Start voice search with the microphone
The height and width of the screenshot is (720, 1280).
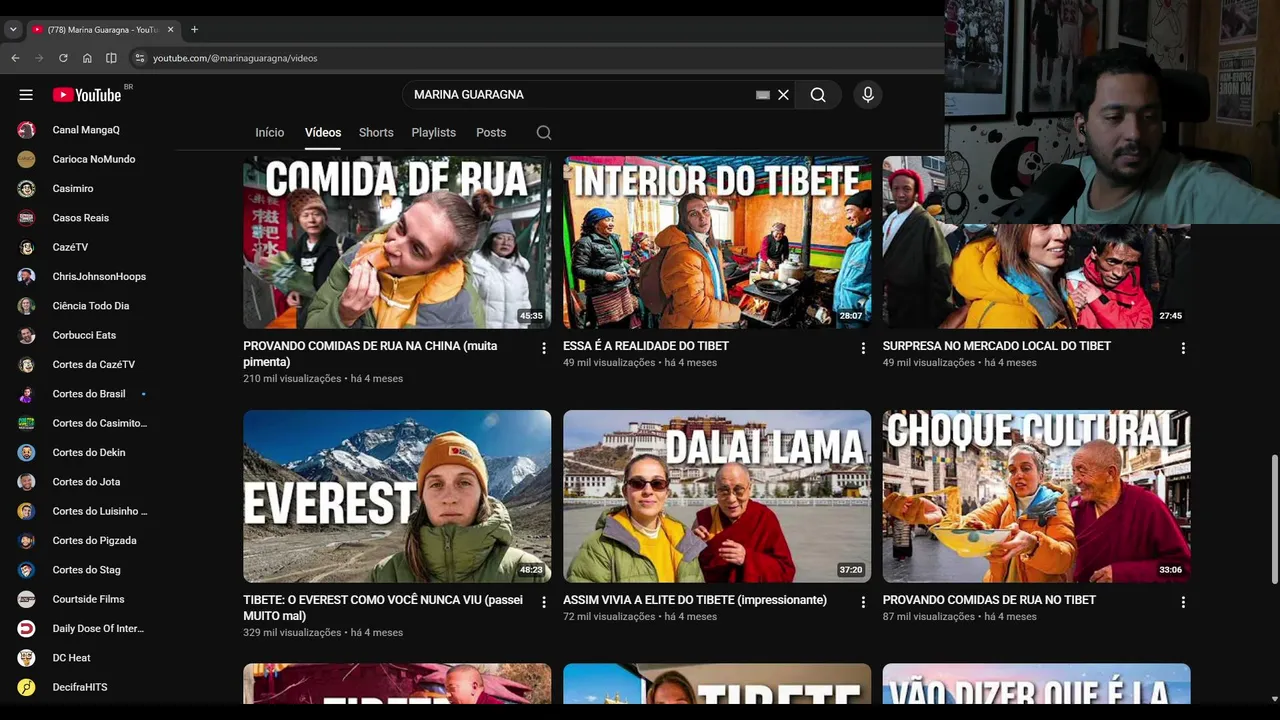click(x=868, y=95)
